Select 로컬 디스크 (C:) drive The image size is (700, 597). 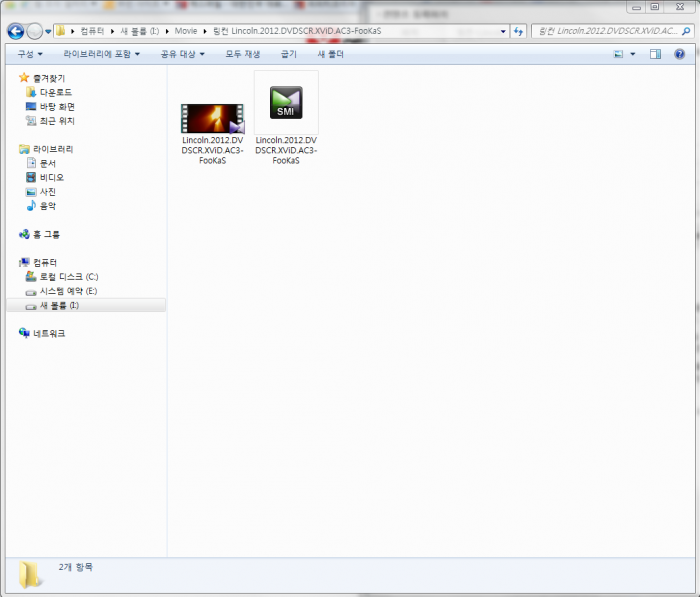pos(68,276)
